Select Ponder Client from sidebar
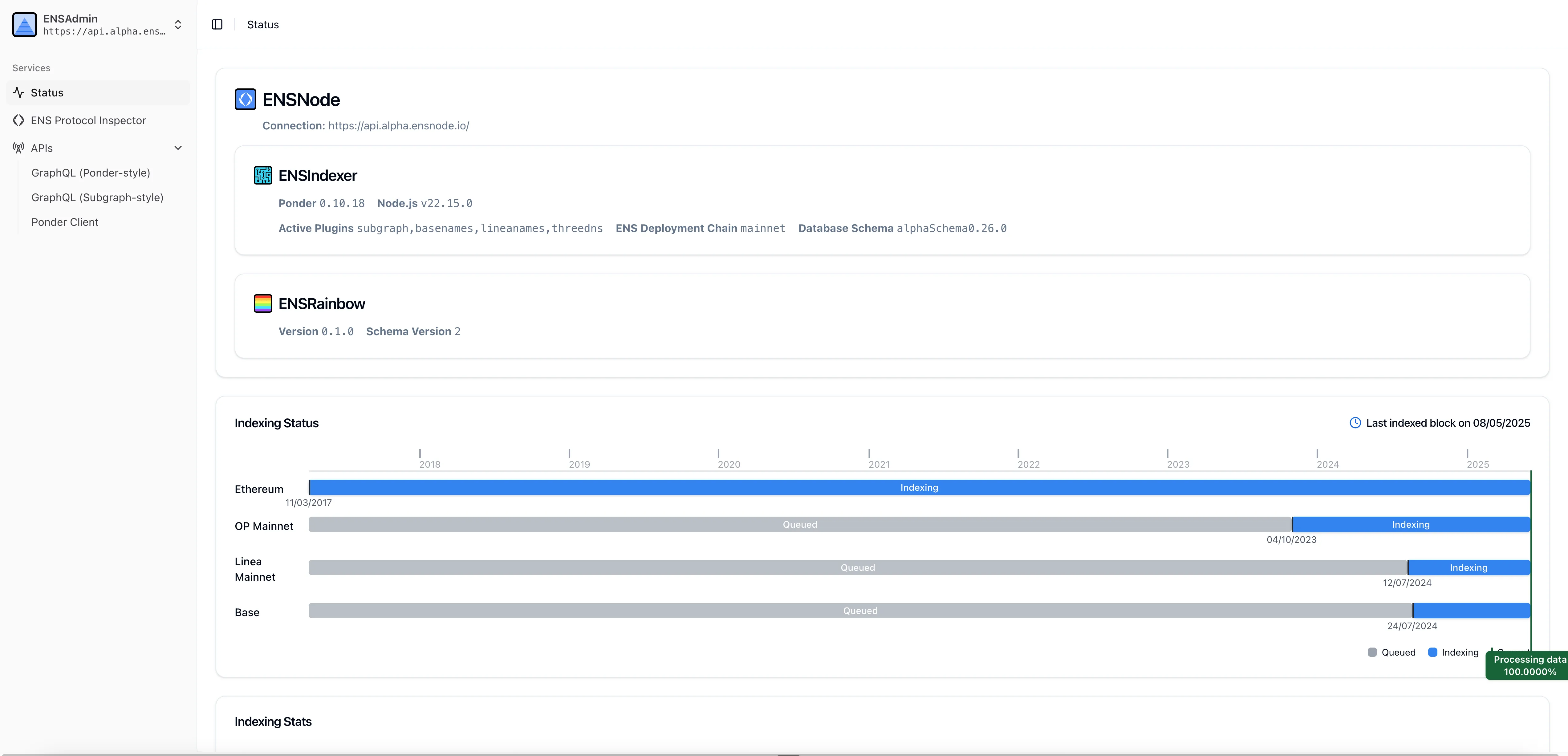Screen dimensions: 1568x756 64,222
